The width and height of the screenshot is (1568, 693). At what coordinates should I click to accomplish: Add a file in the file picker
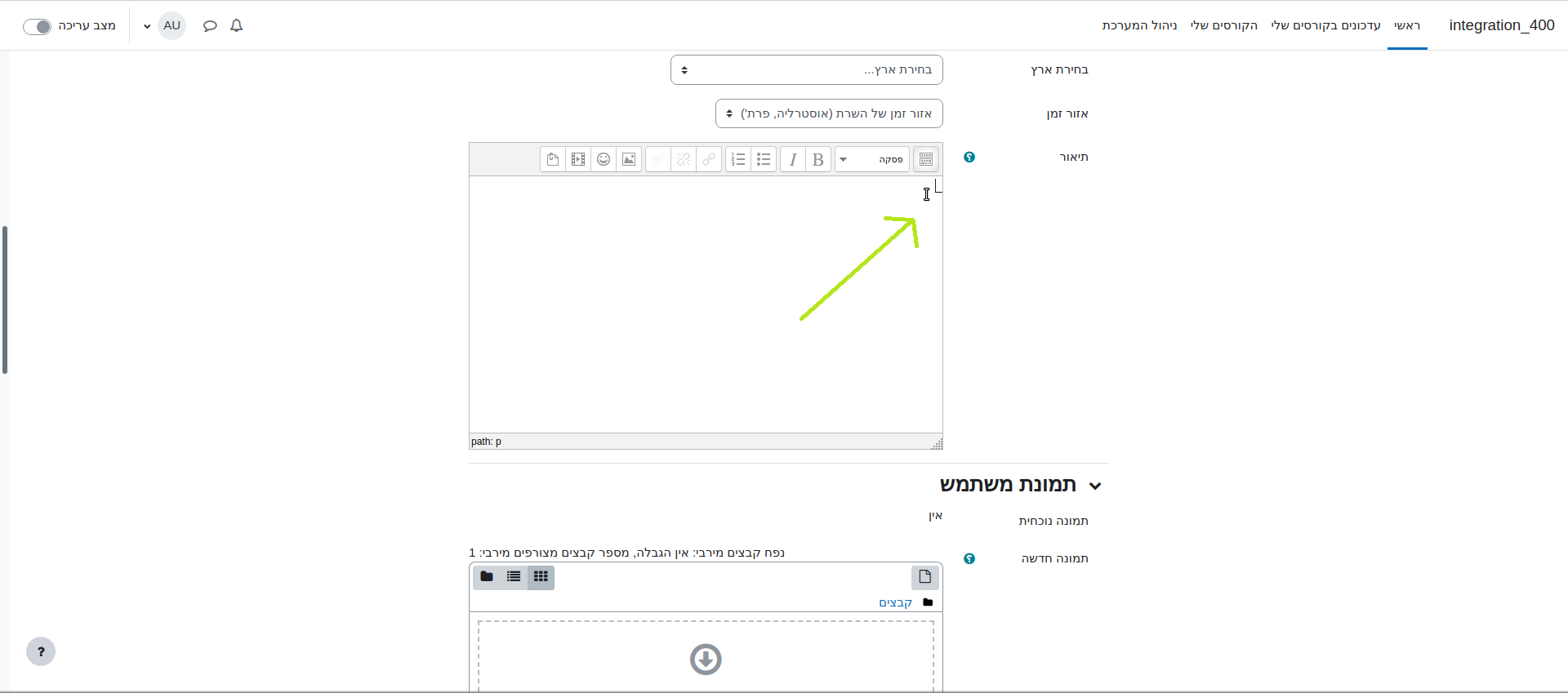click(x=925, y=577)
